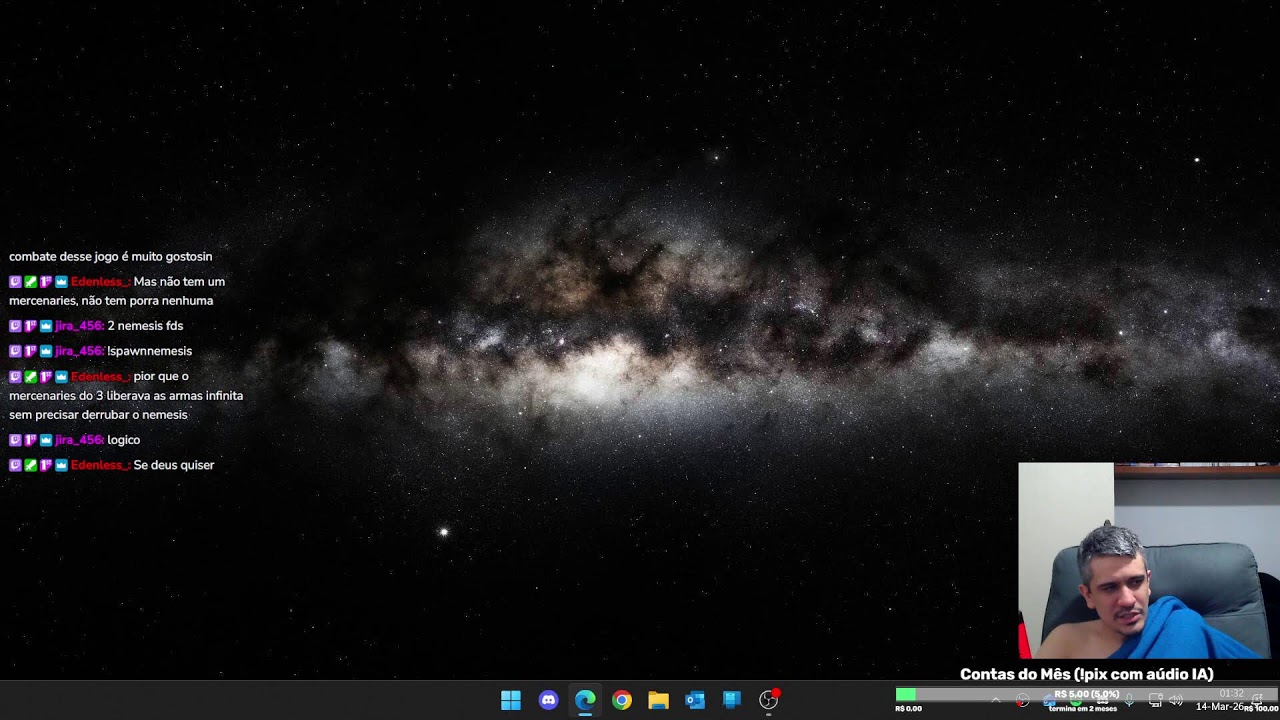1280x720 pixels.
Task: Open Outlook from the taskbar
Action: click(x=695, y=700)
